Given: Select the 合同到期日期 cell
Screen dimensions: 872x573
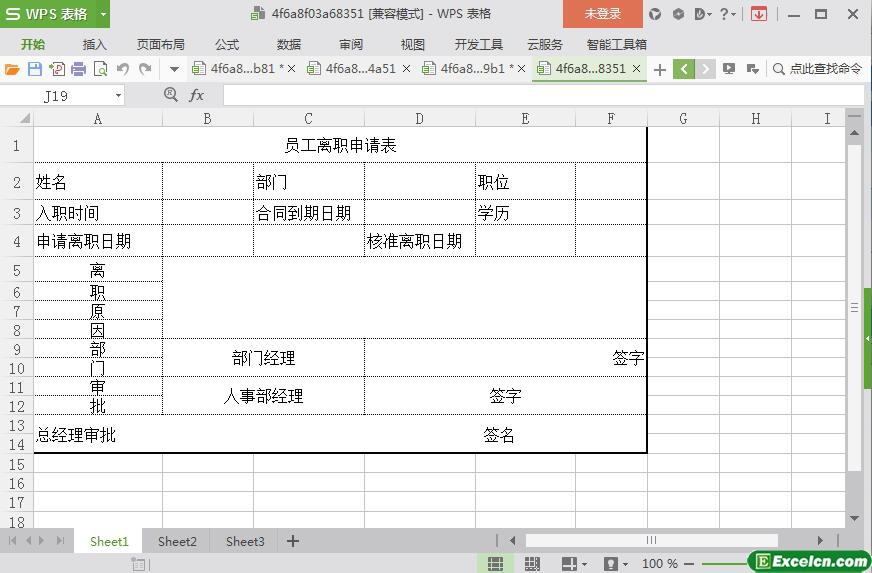Looking at the screenshot, I should point(309,213).
